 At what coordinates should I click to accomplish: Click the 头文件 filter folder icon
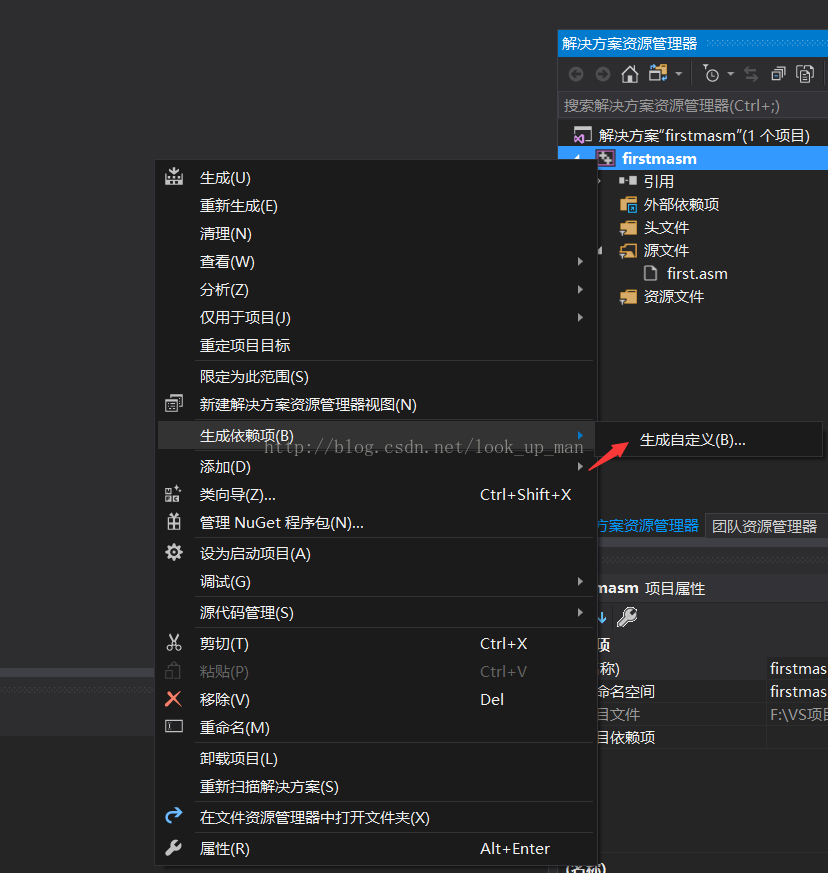click(629, 228)
